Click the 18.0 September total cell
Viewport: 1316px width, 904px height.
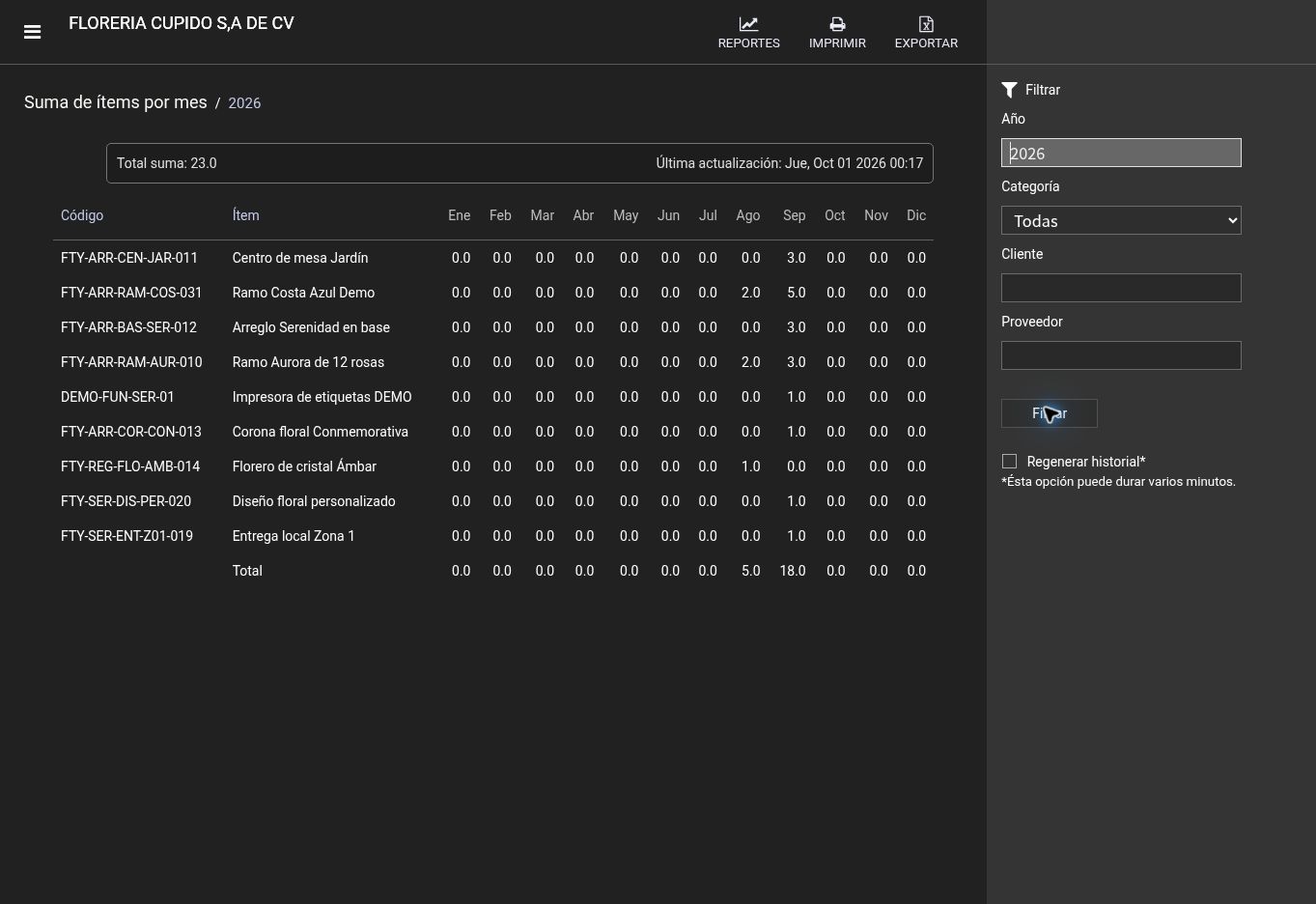(793, 571)
